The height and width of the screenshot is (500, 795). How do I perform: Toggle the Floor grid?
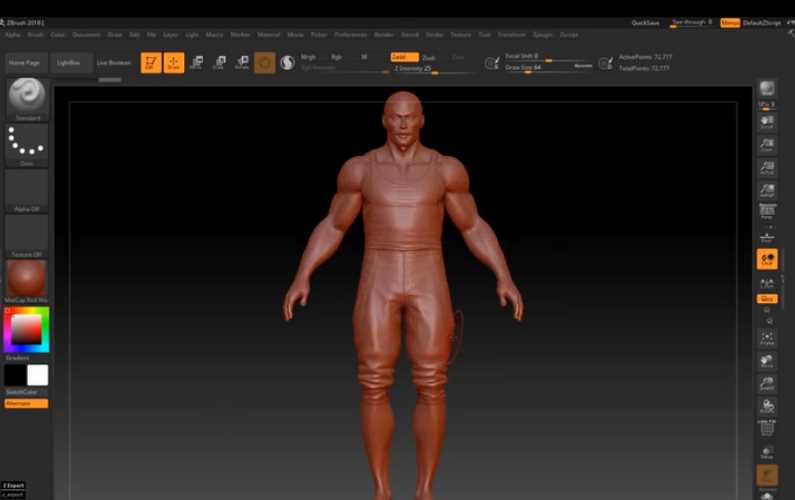767,237
